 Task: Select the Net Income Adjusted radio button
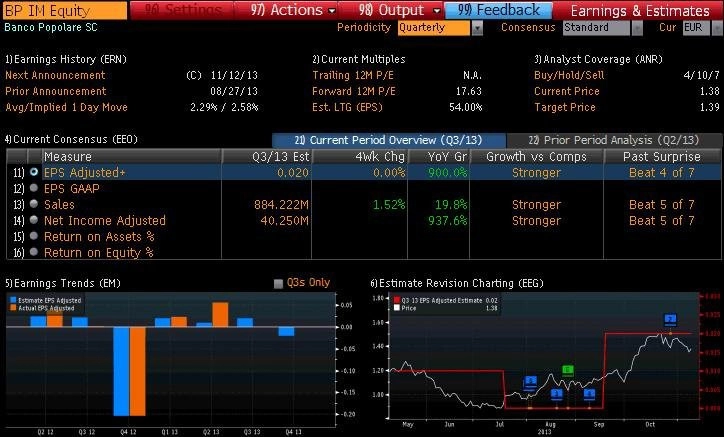coord(34,219)
